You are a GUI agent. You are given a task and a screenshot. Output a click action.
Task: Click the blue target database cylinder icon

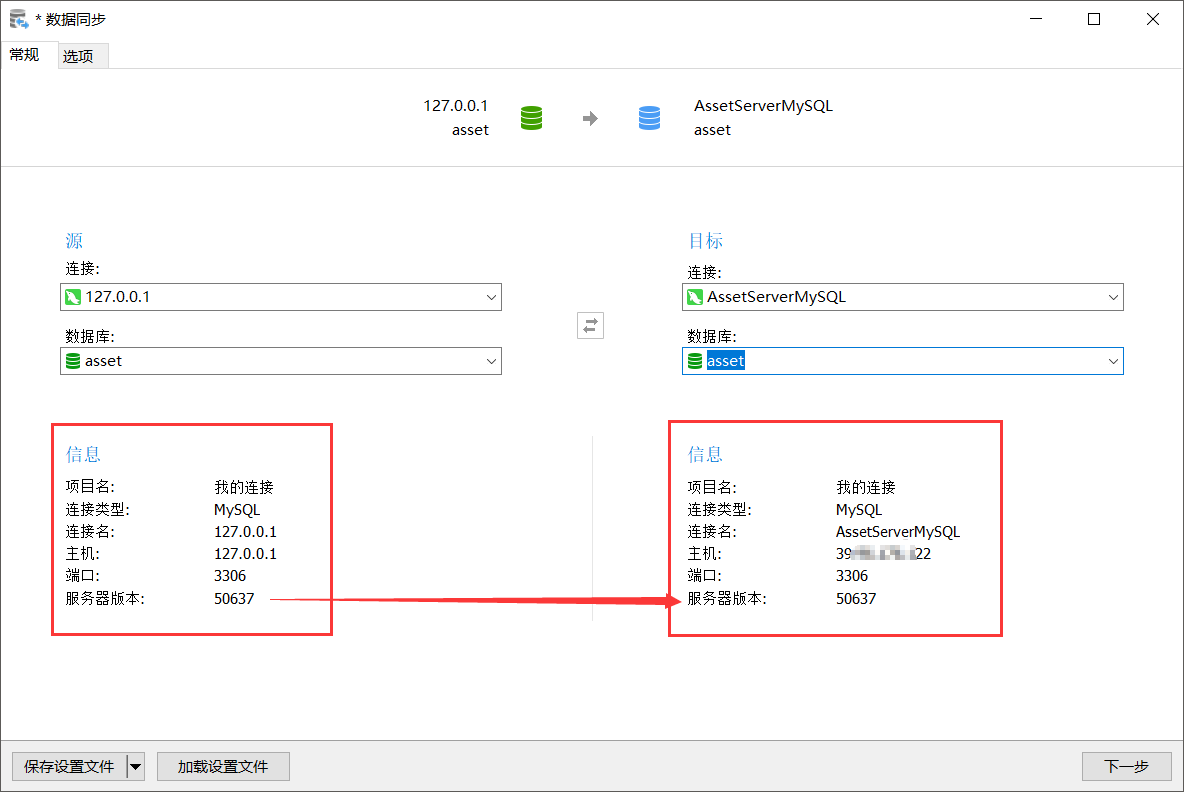click(649, 117)
